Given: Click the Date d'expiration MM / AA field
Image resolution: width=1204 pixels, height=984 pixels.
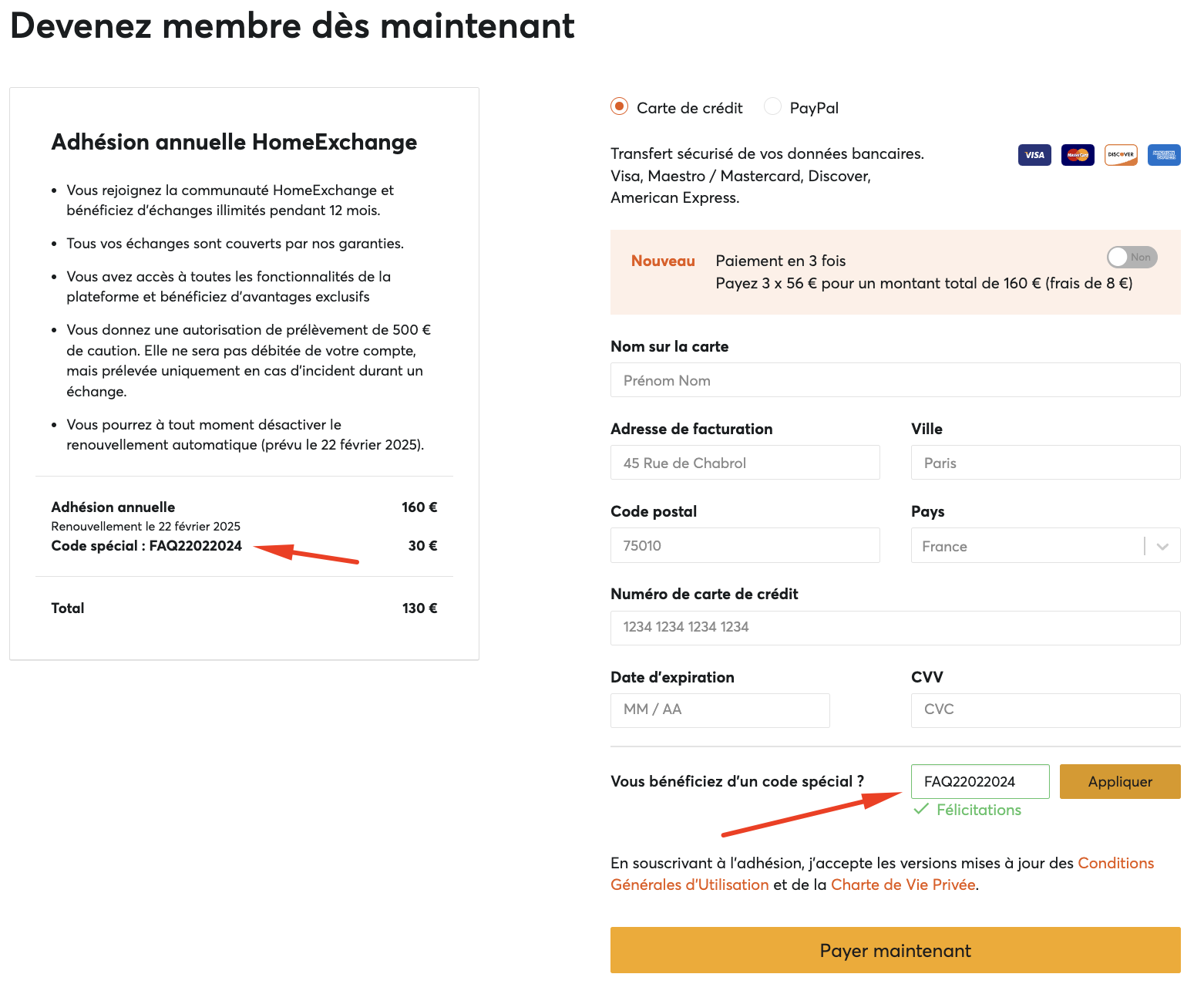Looking at the screenshot, I should pos(720,709).
